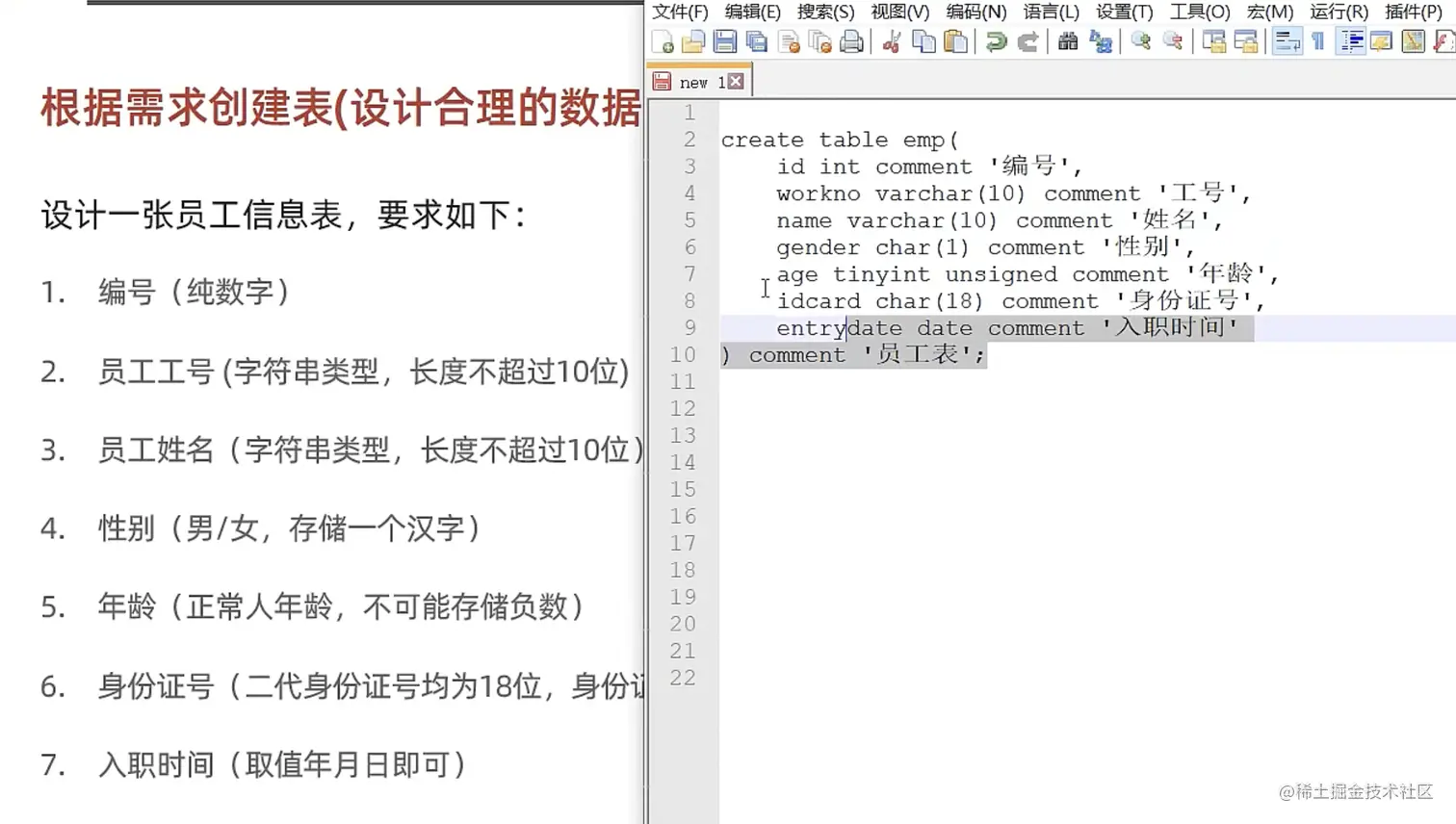
Task: Click the User Defined Language icon
Action: tap(1382, 41)
